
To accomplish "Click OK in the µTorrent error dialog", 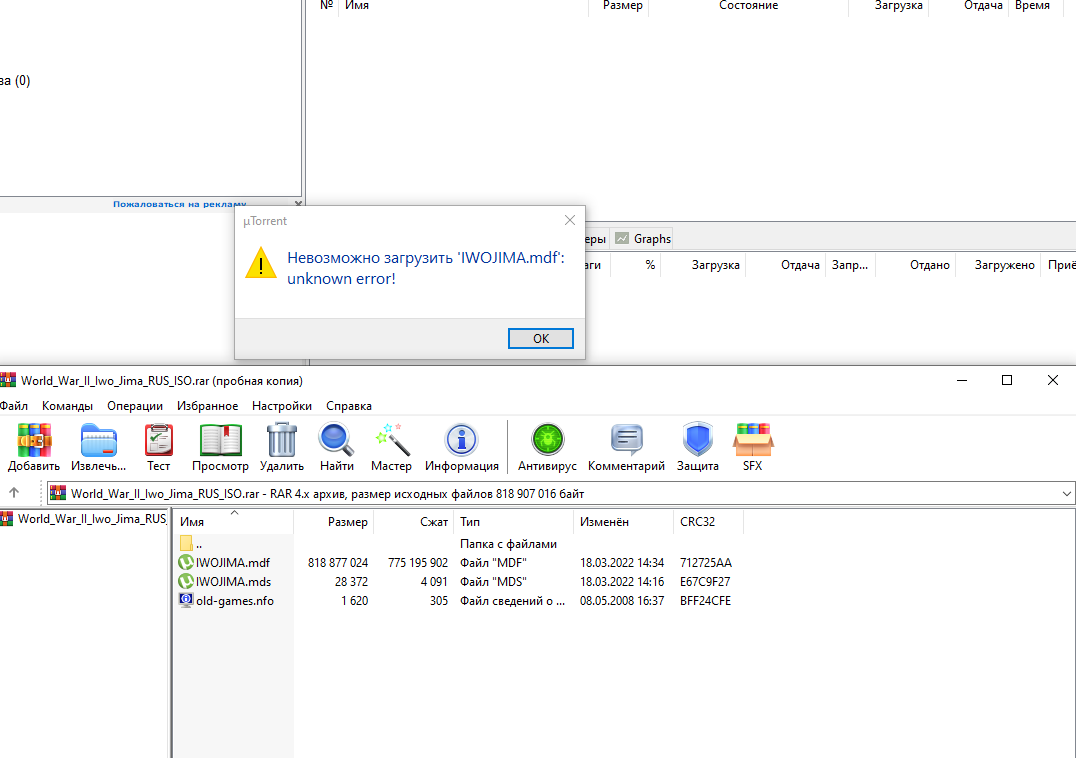I will coord(541,338).
